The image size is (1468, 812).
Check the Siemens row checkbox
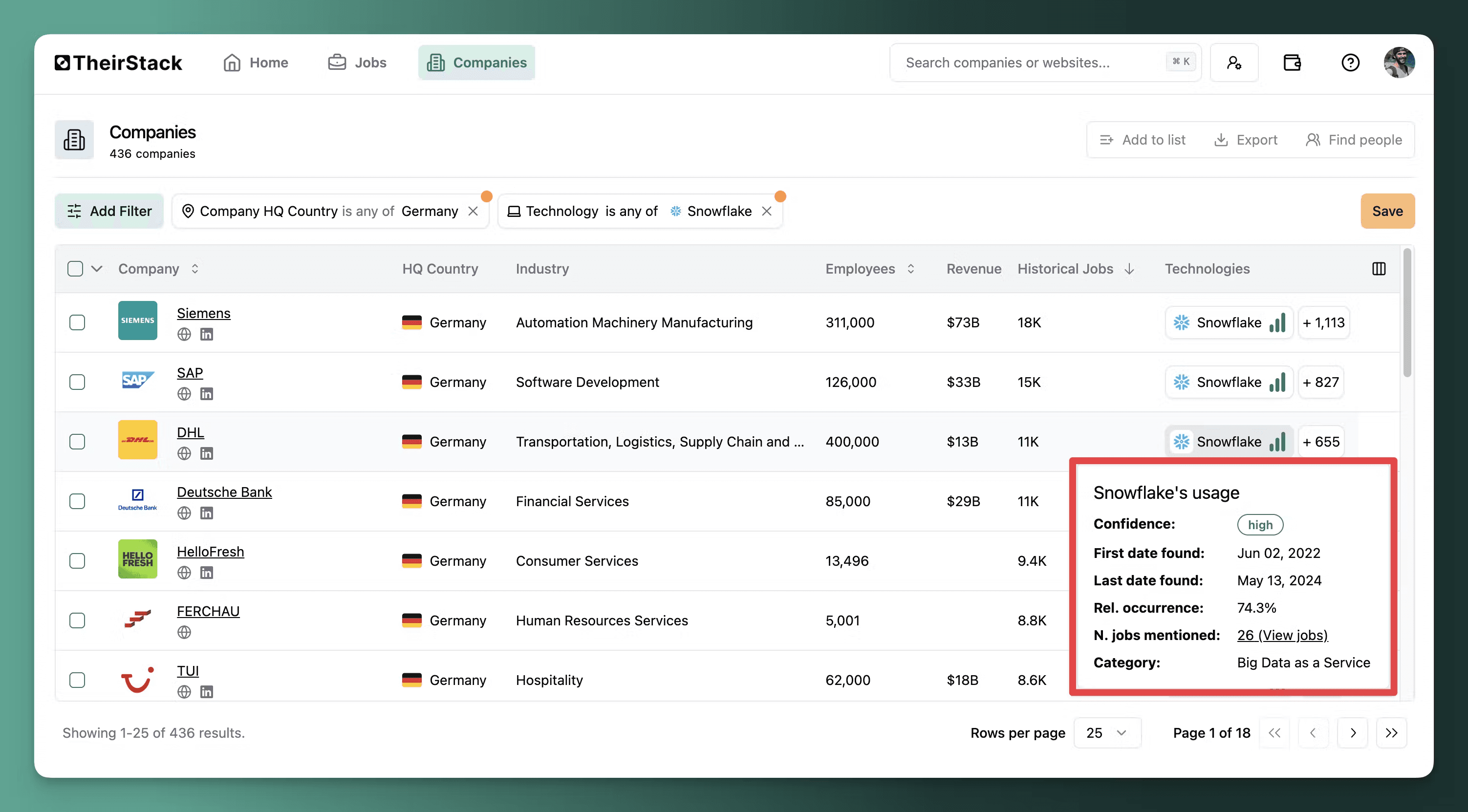pos(77,322)
